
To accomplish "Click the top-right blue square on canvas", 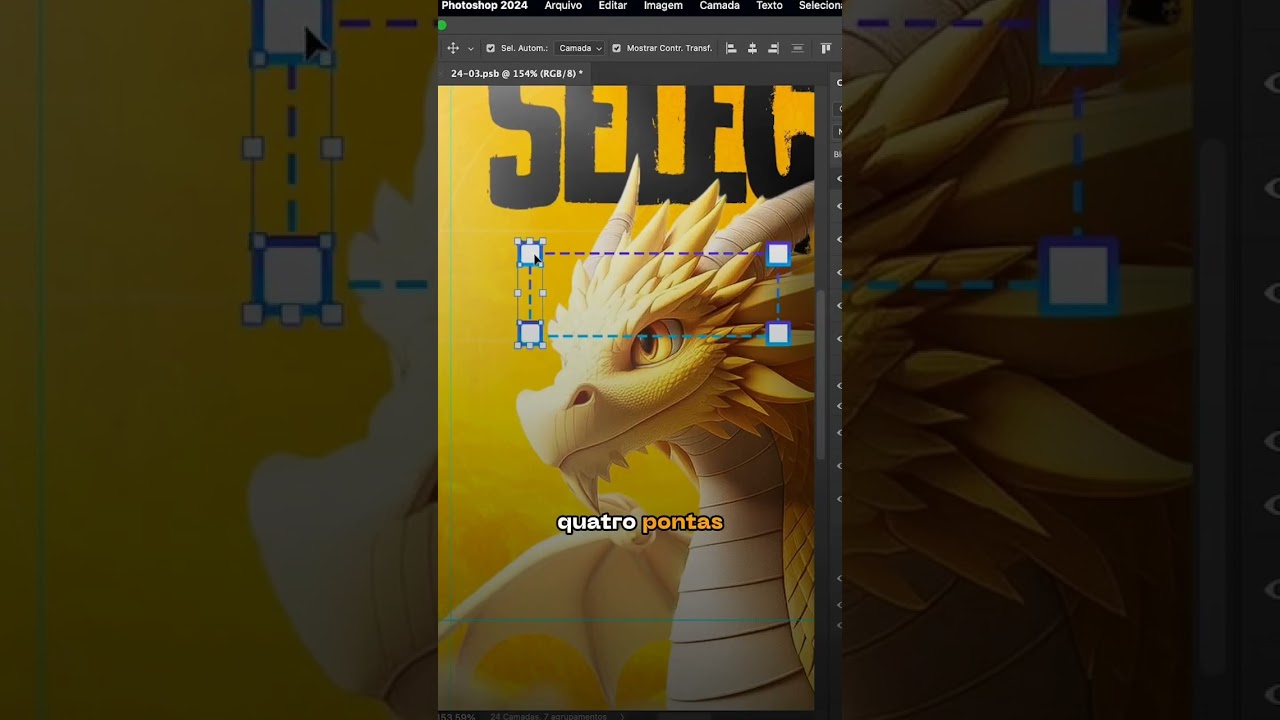I will tap(778, 254).
